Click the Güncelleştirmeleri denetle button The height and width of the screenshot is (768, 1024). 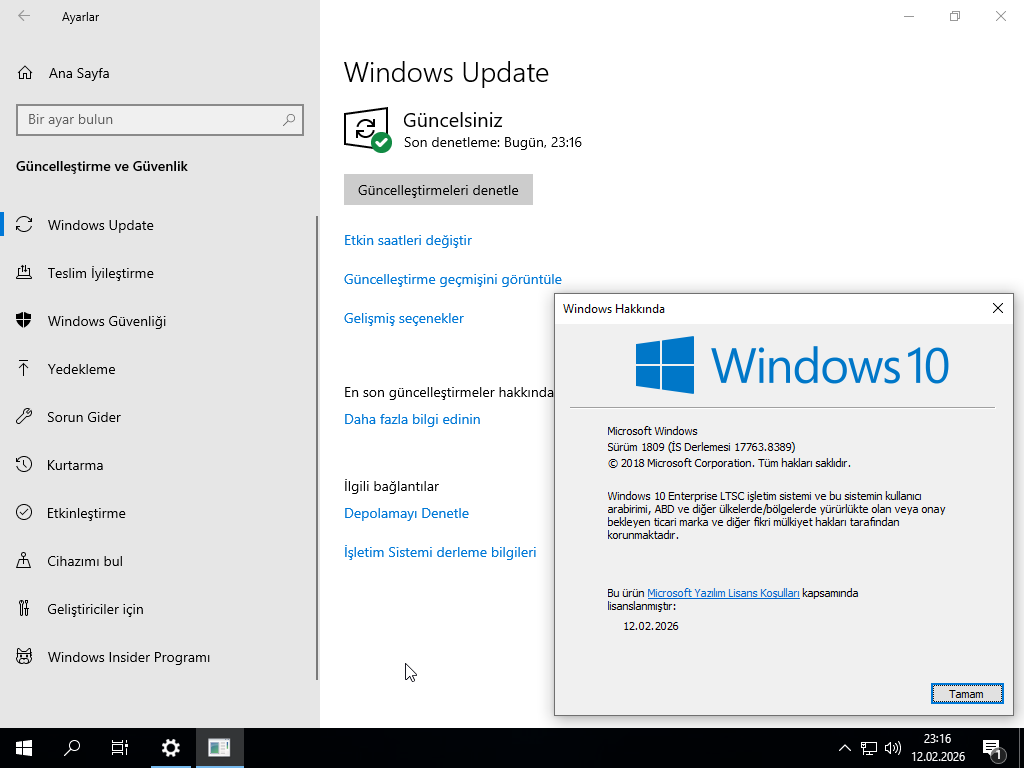pyautogui.click(x=438, y=189)
